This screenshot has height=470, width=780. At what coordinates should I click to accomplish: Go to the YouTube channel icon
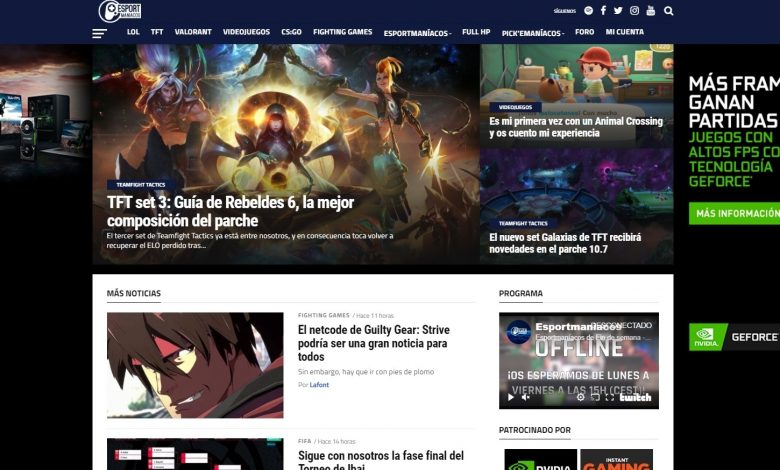click(650, 11)
